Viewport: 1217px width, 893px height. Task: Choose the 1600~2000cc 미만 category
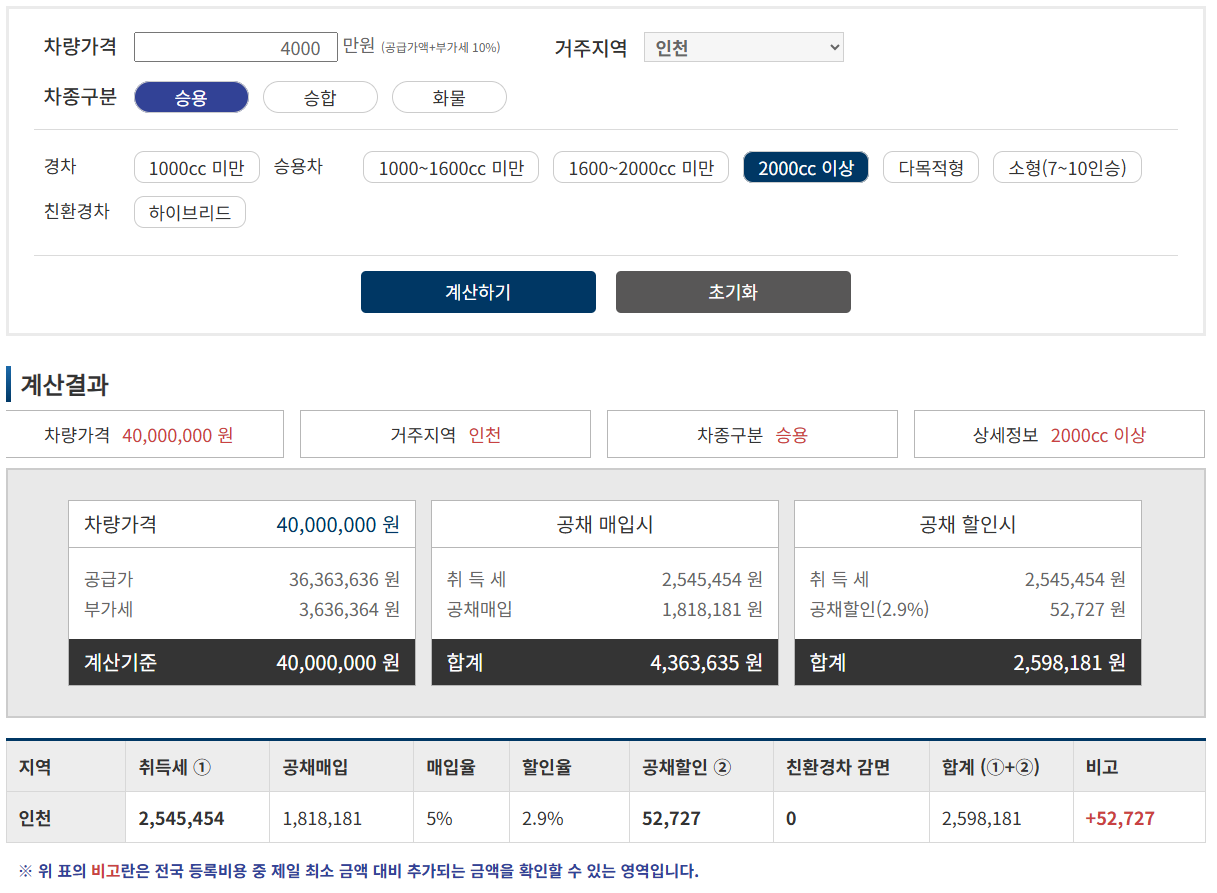click(640, 167)
